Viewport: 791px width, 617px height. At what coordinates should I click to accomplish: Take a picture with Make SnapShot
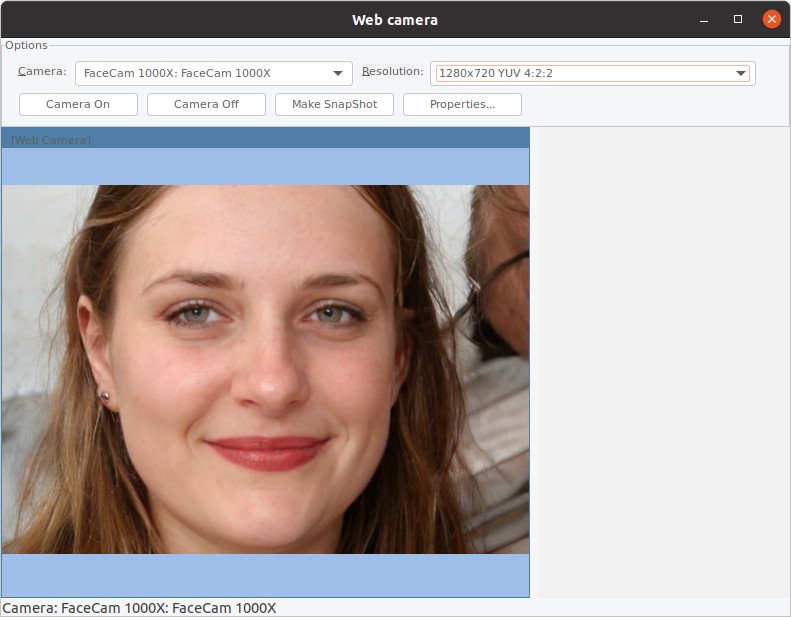pos(334,104)
